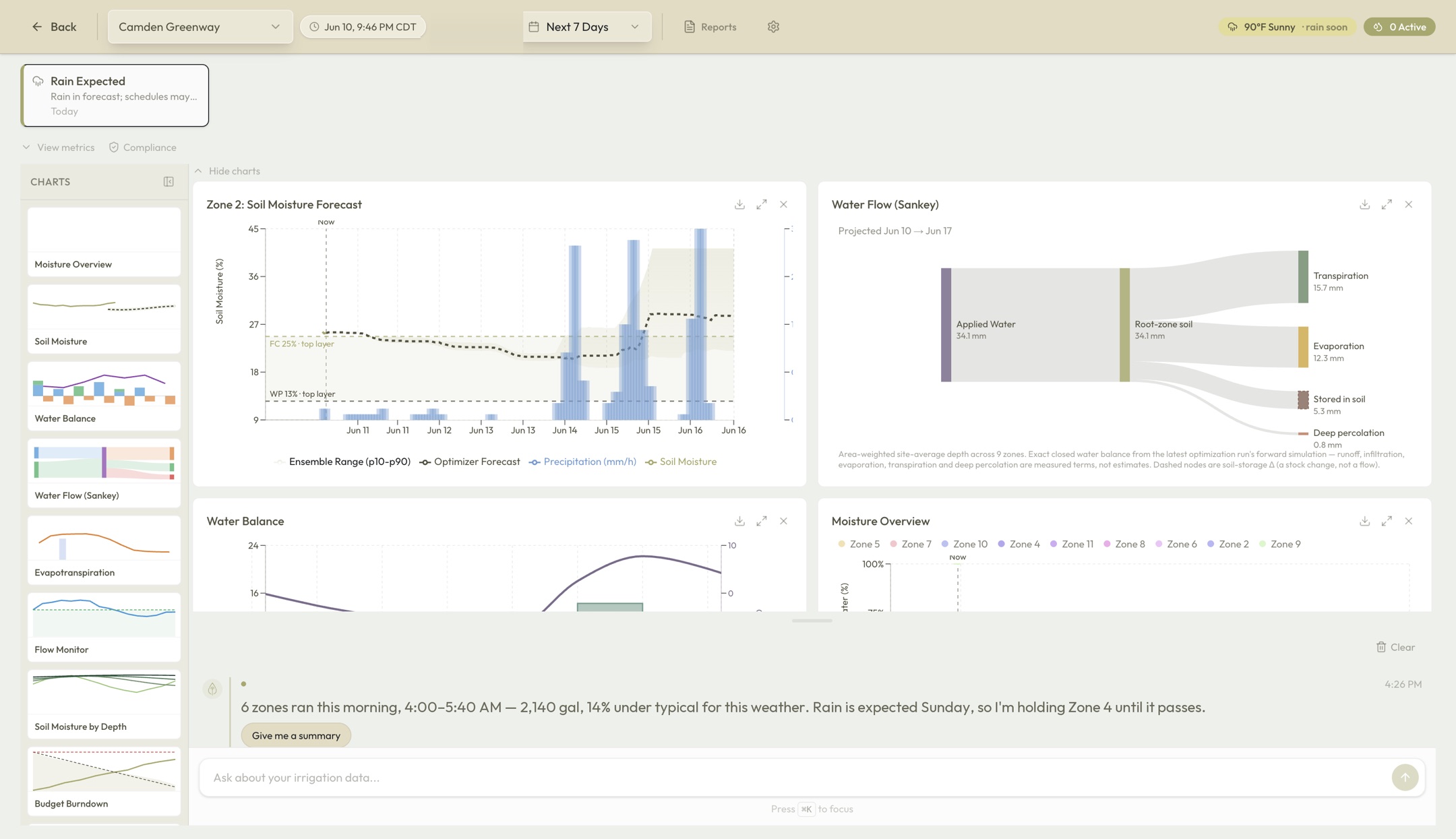This screenshot has width=1456, height=839.
Task: Toggle Zone 11 in Moisture Overview legend
Action: click(1072, 544)
